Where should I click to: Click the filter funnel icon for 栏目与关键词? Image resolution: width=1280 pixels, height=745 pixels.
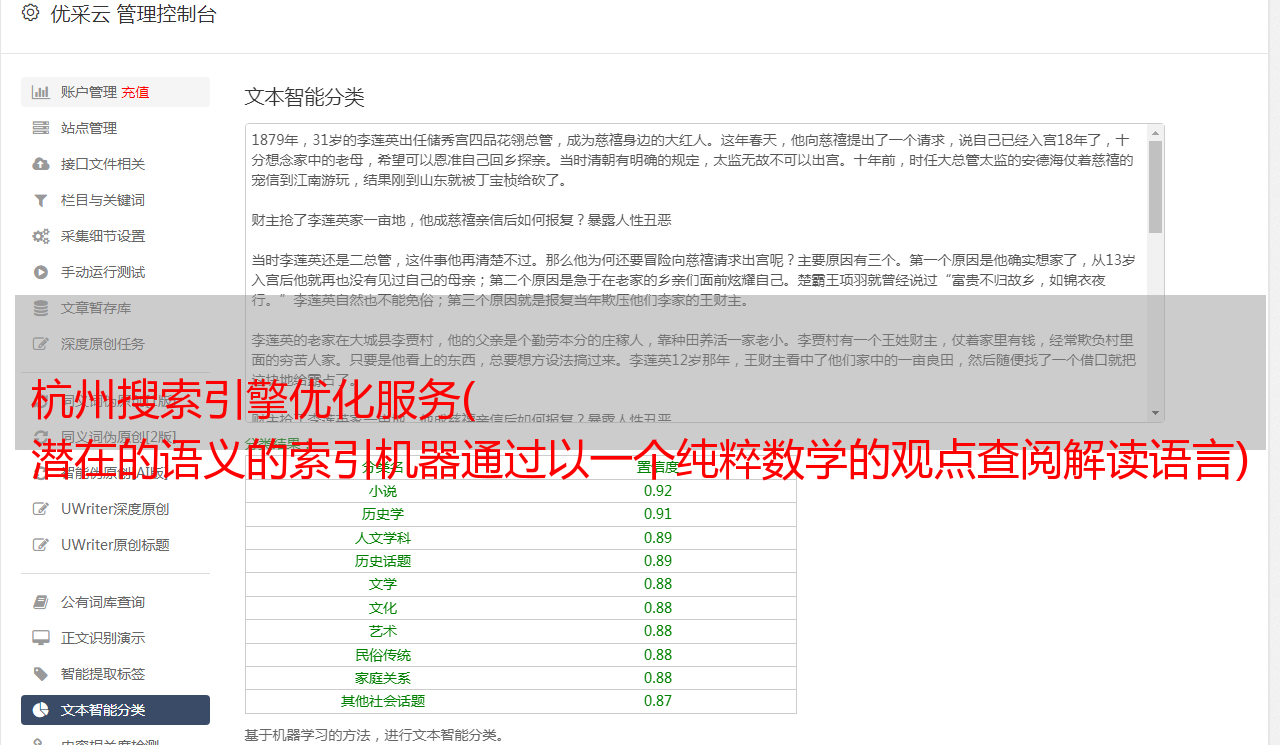click(41, 200)
